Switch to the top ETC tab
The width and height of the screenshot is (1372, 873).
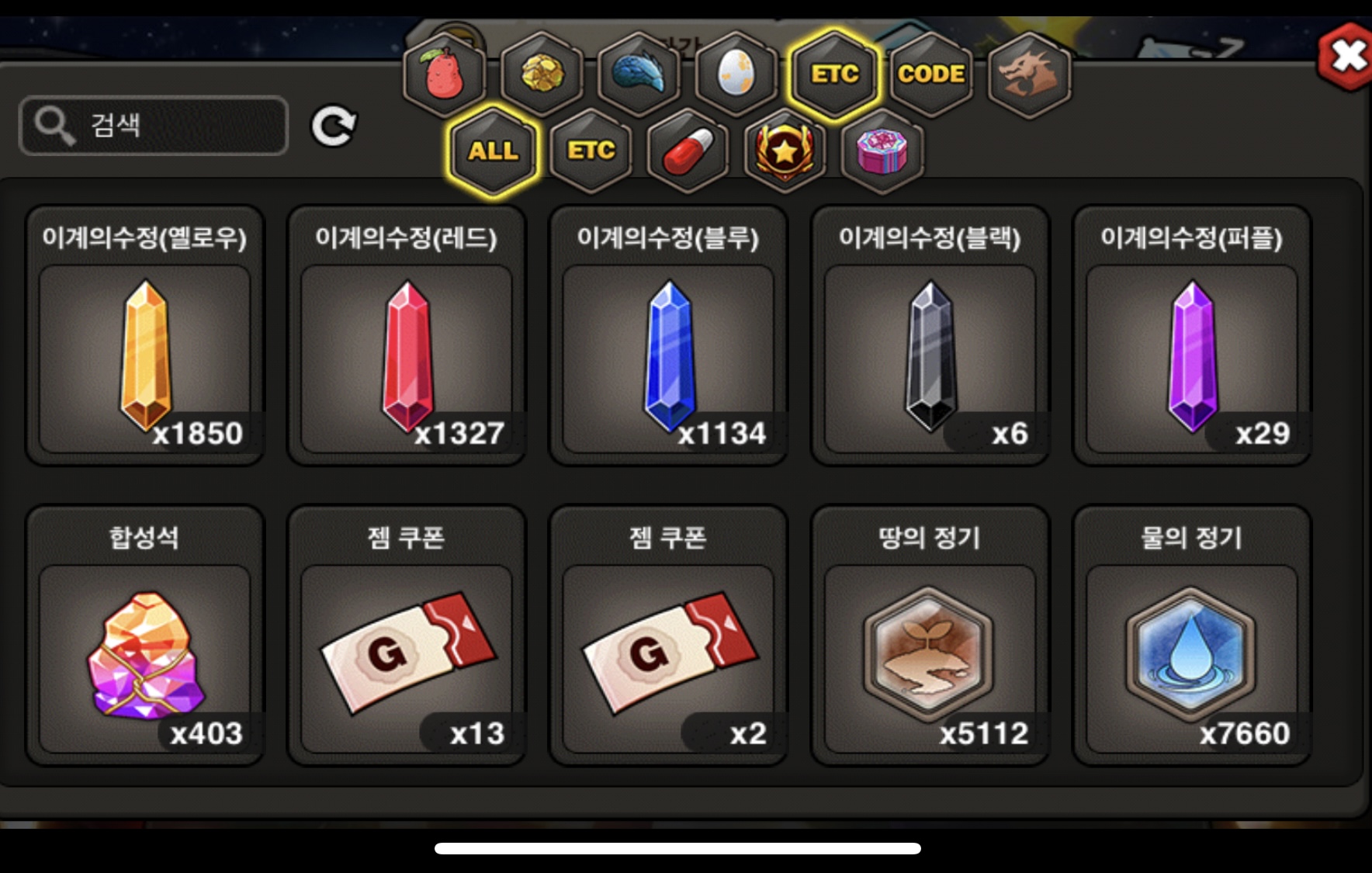pos(834,74)
